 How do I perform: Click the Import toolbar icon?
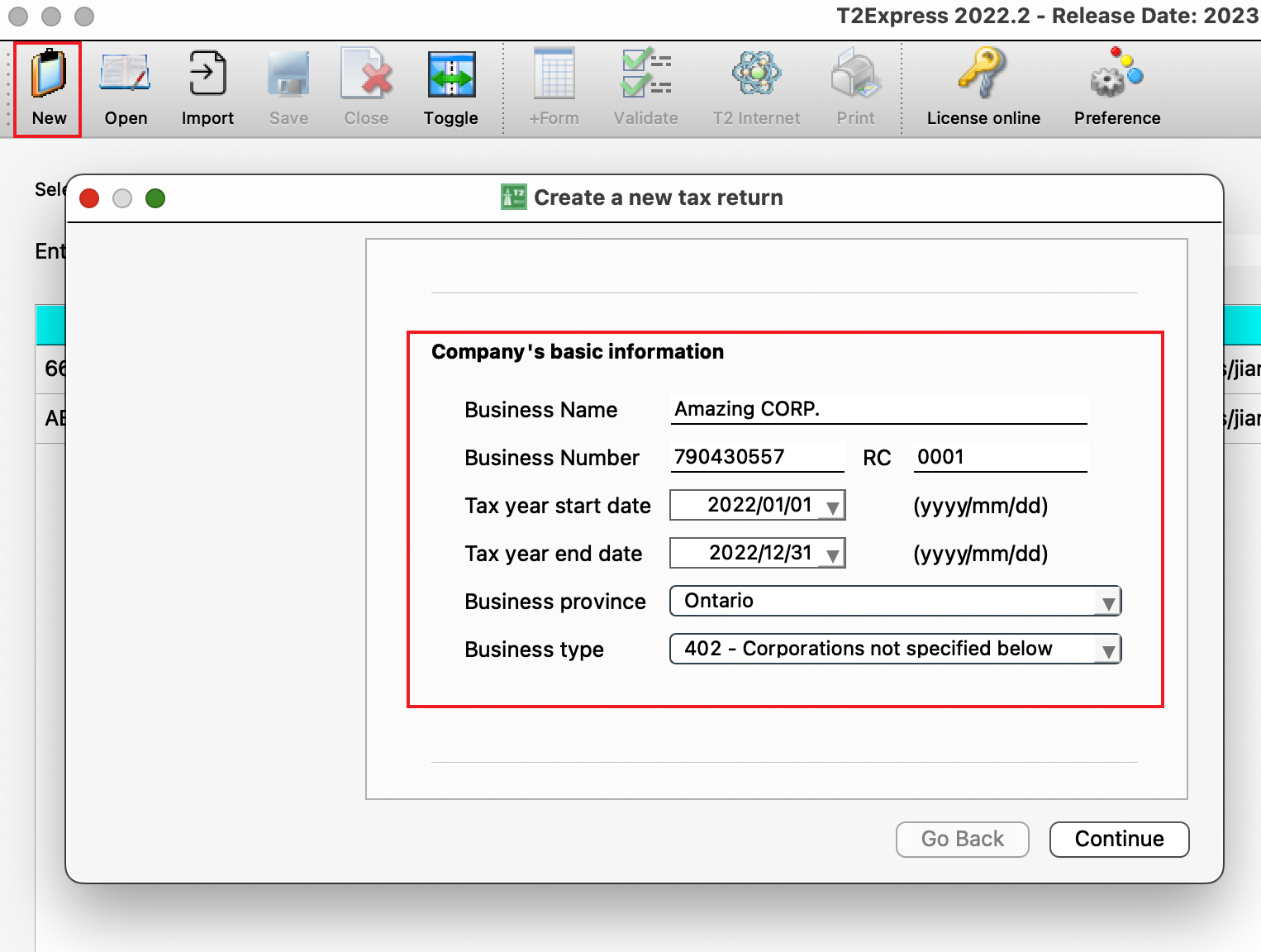tap(207, 88)
